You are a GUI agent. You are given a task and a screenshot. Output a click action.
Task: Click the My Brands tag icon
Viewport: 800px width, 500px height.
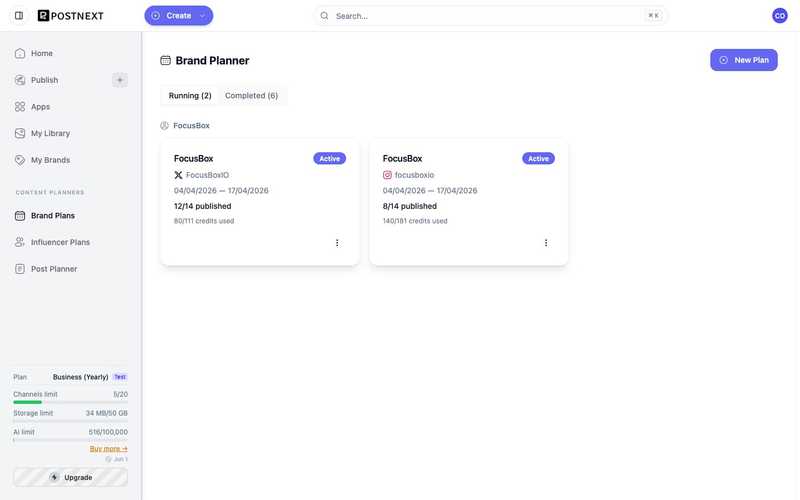pos(20,160)
